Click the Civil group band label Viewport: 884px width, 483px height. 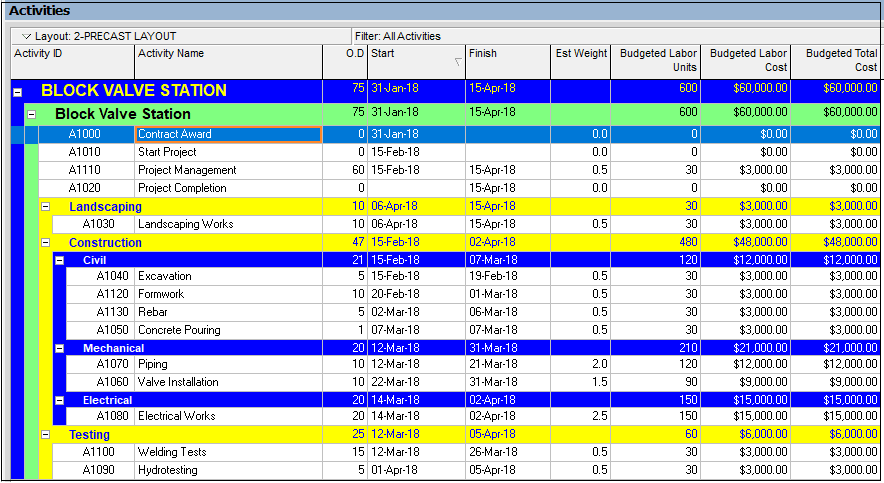[94, 260]
